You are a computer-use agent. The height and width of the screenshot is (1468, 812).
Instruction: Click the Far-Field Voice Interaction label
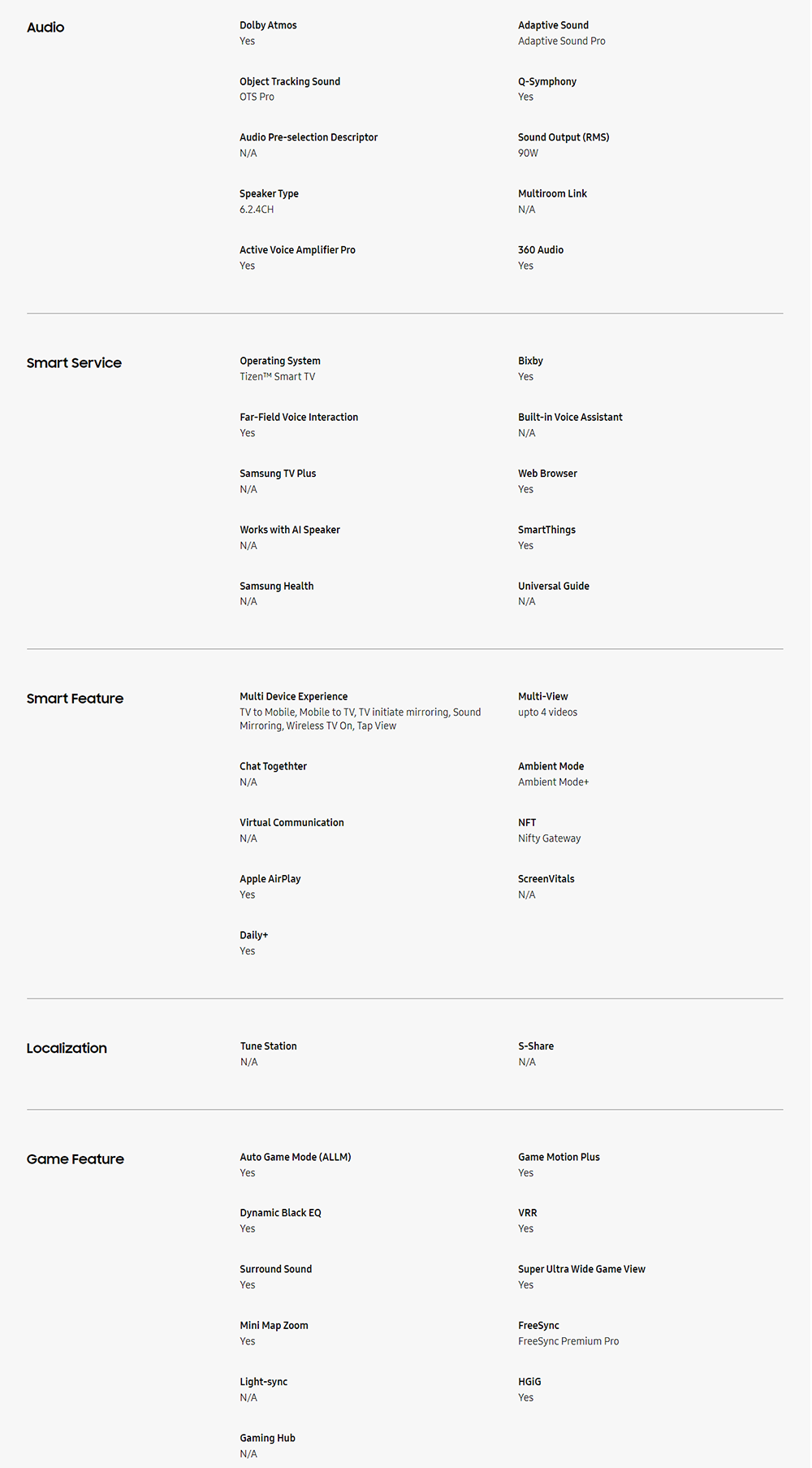point(299,417)
